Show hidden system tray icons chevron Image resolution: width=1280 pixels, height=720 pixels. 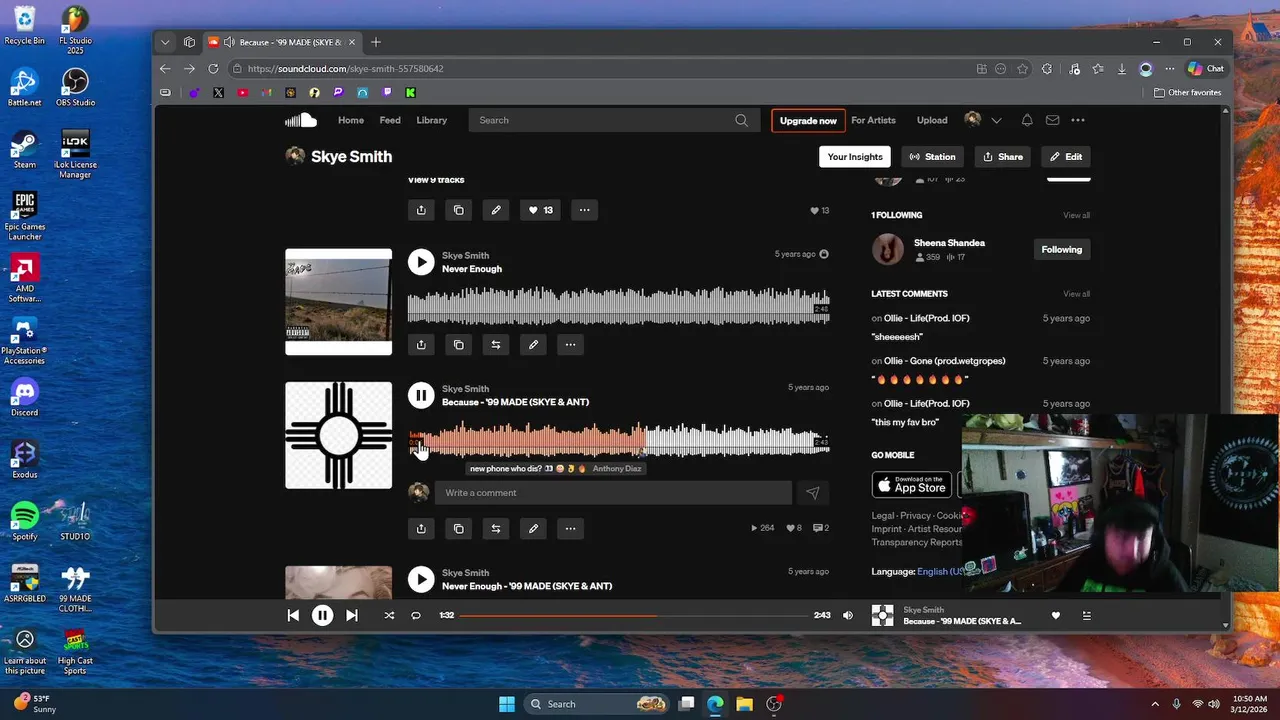tap(1155, 704)
